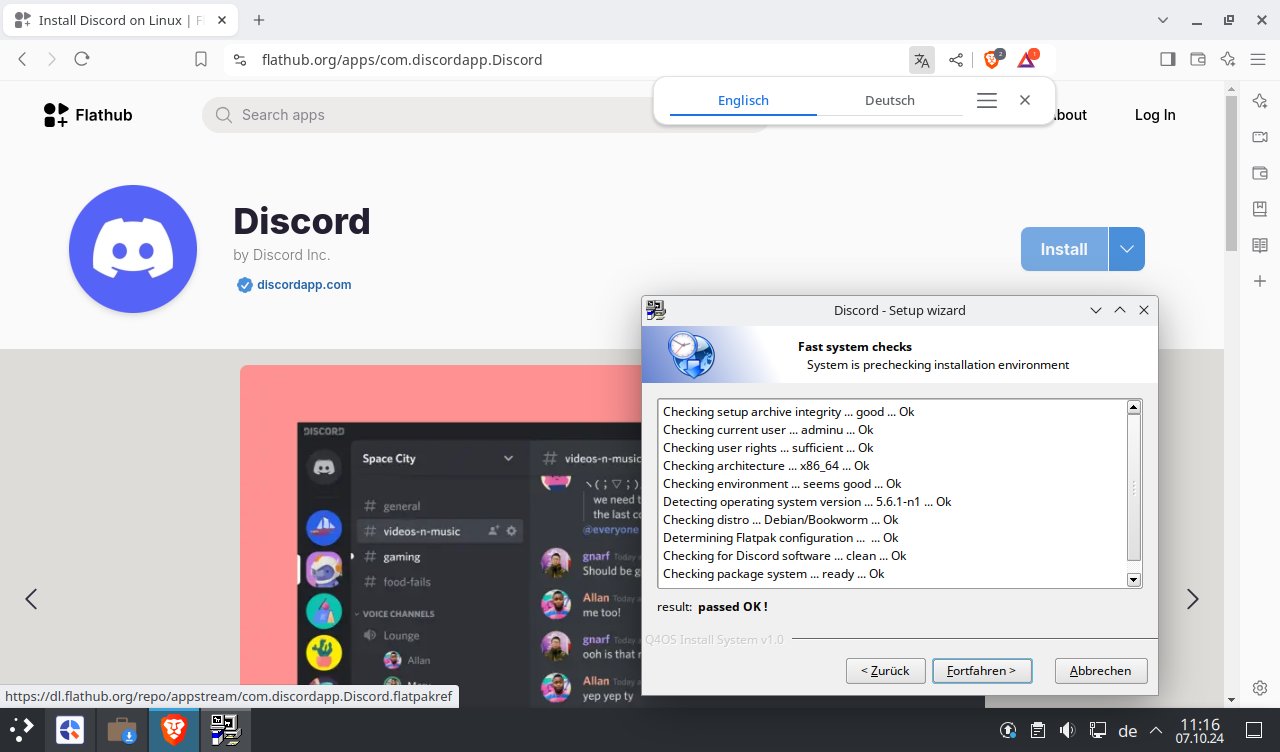Click show desktop button in taskbar
Screen dimensions: 1280x752
coord(1254,731)
